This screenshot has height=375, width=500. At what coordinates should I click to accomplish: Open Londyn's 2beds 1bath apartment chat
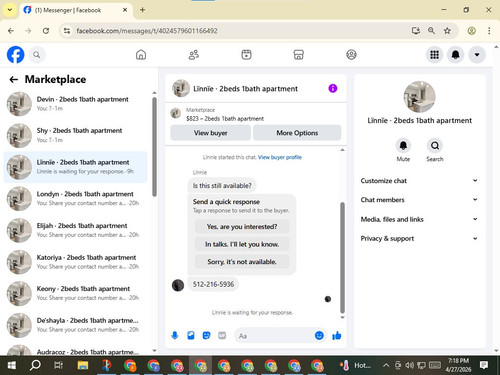(75, 198)
